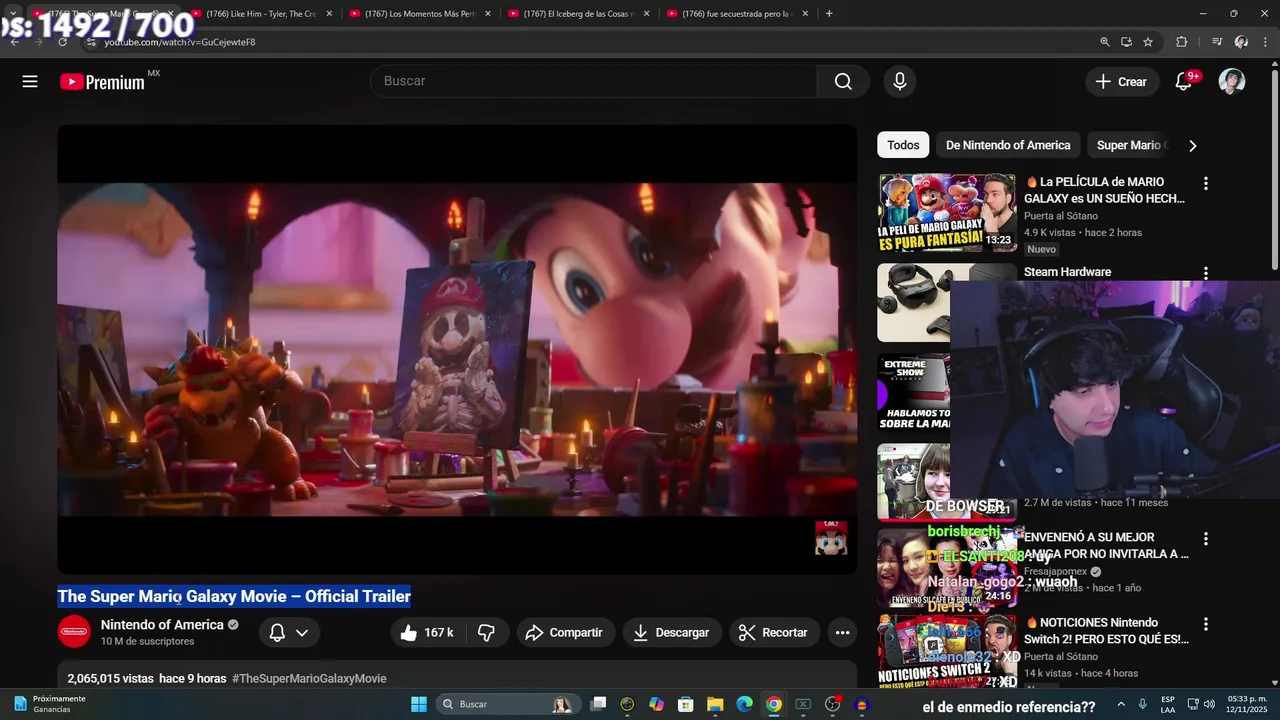The image size is (1280, 720).
Task: Open Chrome extensions puzzle icon
Action: [1182, 42]
